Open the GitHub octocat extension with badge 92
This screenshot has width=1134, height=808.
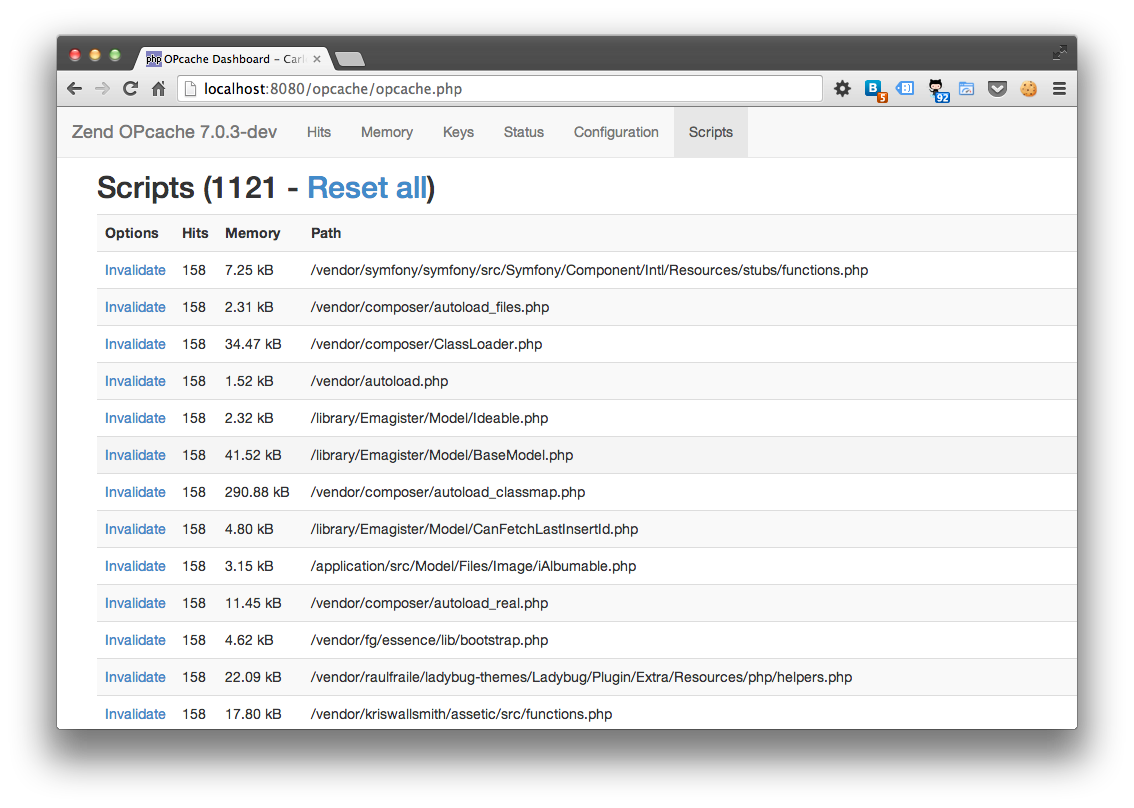tap(938, 90)
